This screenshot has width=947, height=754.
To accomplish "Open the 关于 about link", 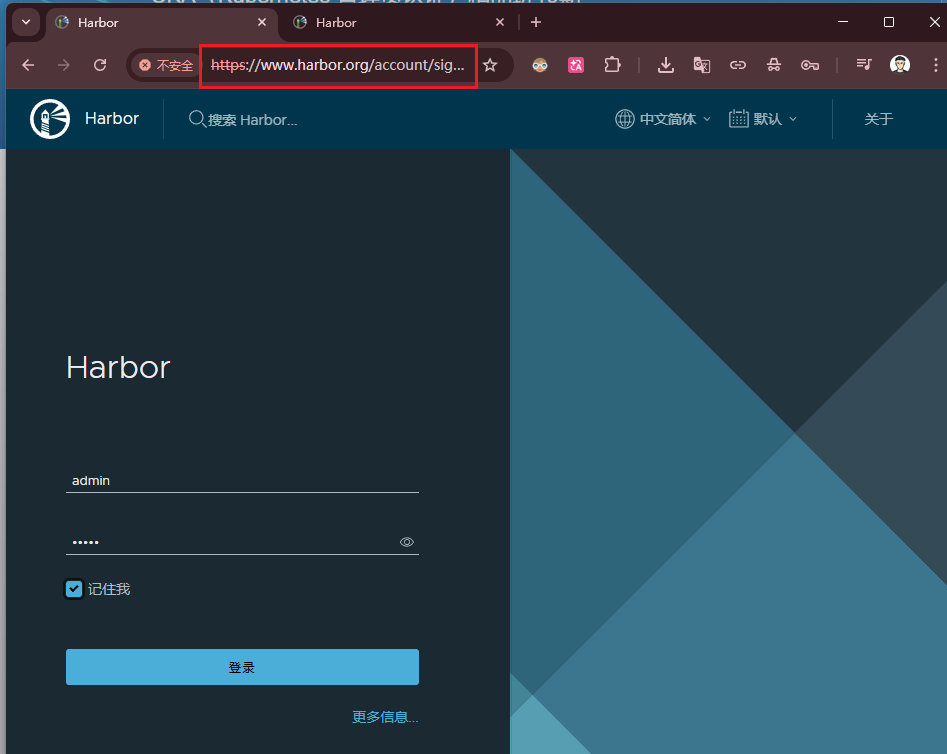I will pyautogui.click(x=878, y=119).
